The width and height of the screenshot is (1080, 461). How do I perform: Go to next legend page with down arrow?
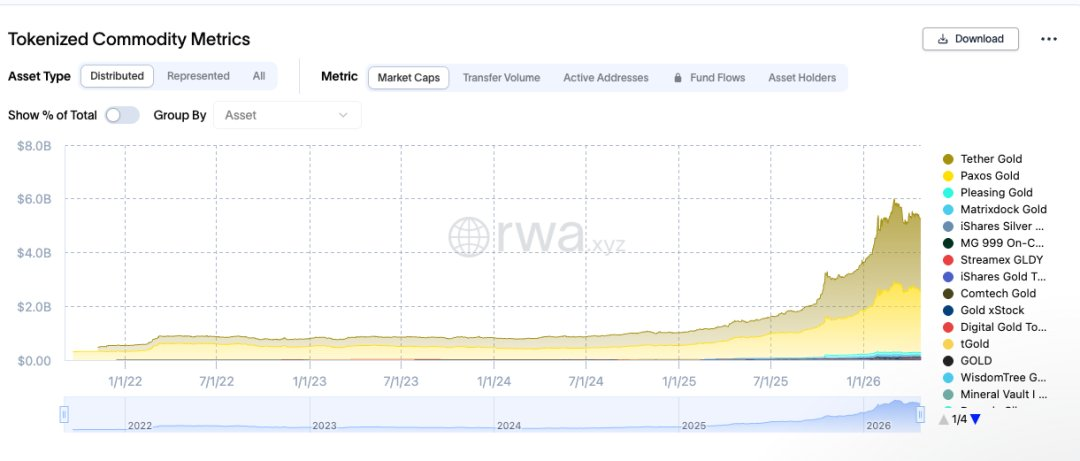coord(976,419)
